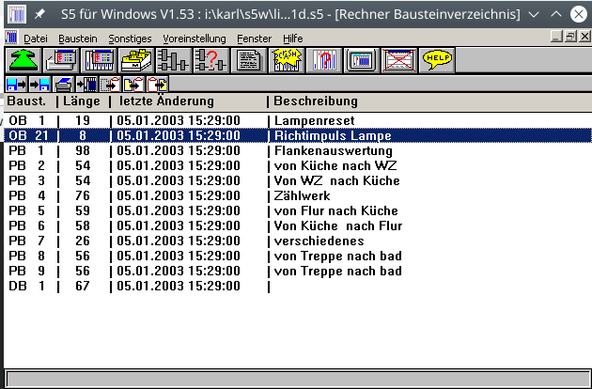Click the floppy disk with right arrow icon
The width and height of the screenshot is (592, 389).
16,84
